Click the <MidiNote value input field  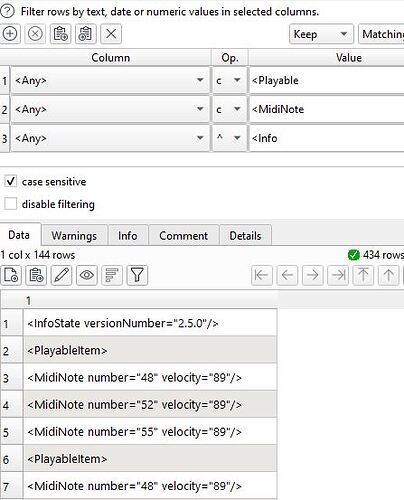(327, 109)
